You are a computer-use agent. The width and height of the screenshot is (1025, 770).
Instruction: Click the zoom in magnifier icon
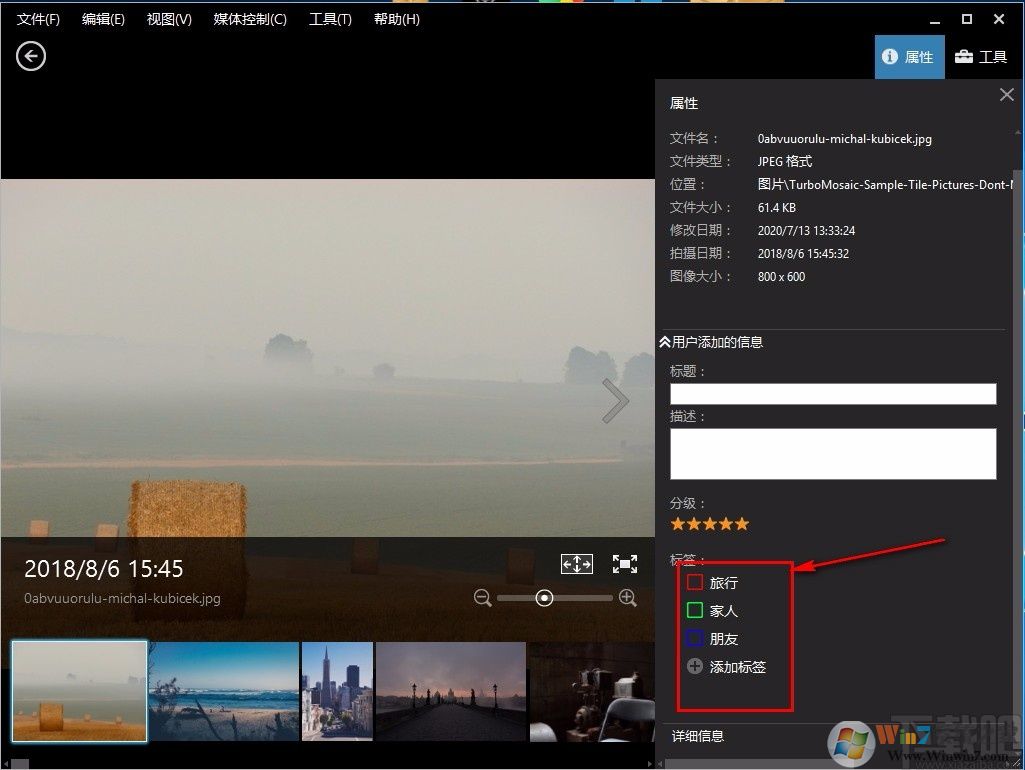pos(628,597)
